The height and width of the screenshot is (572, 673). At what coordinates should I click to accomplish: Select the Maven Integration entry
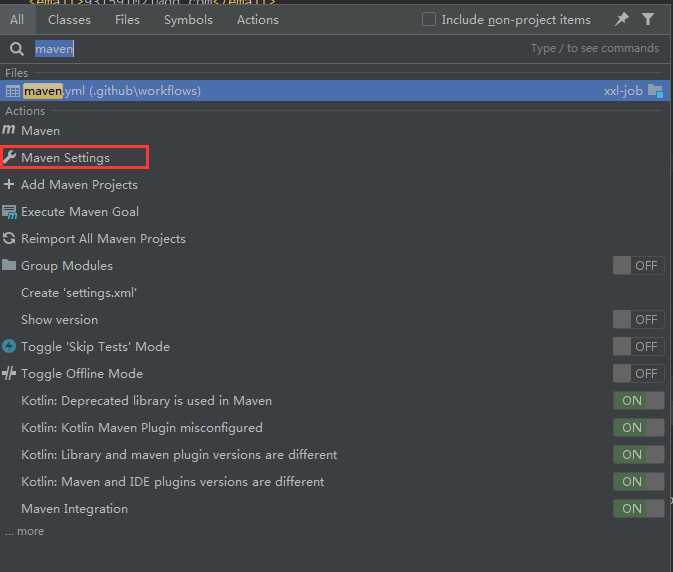tap(335, 509)
